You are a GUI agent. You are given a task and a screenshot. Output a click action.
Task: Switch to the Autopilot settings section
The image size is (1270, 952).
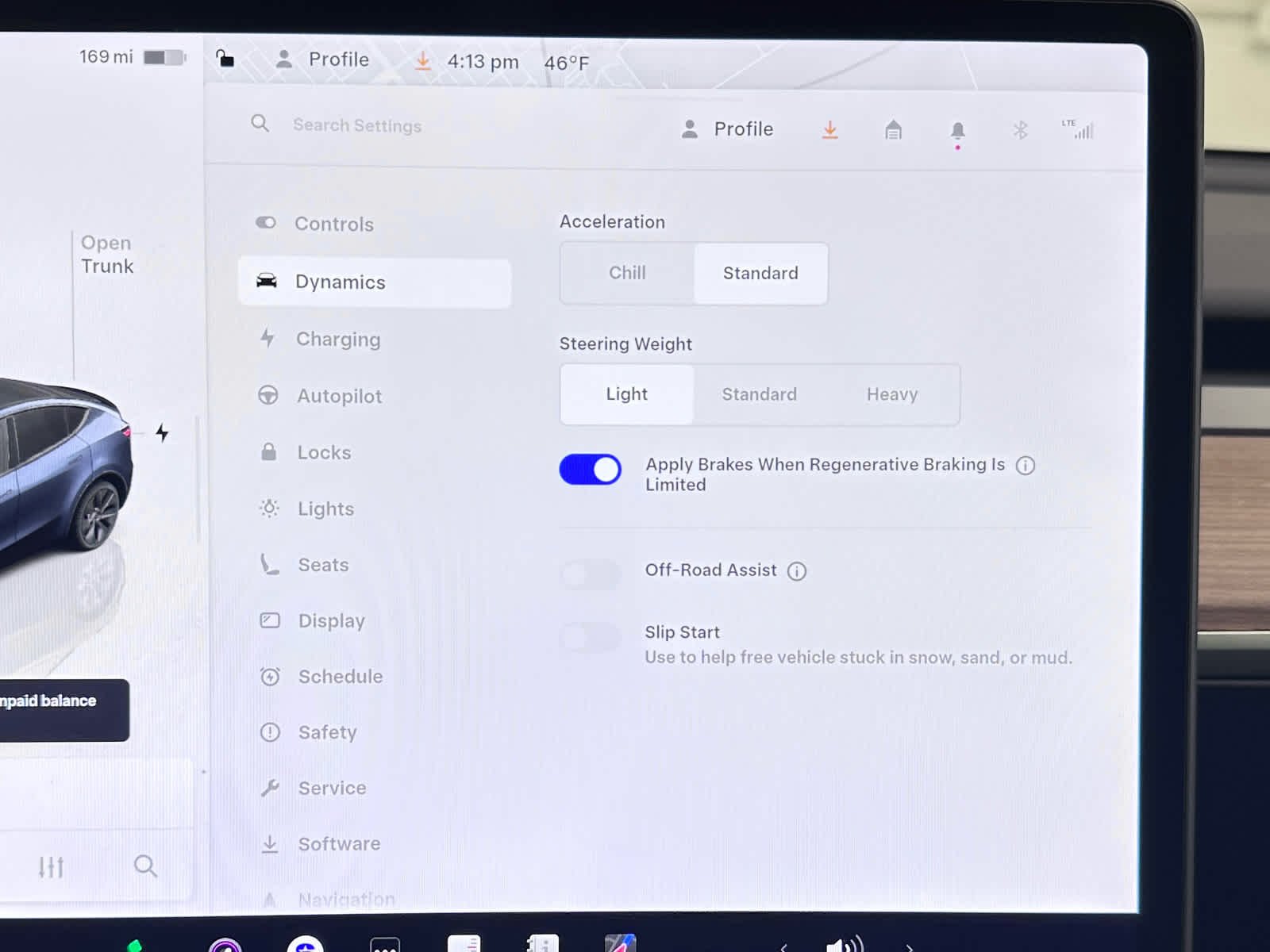coord(339,396)
